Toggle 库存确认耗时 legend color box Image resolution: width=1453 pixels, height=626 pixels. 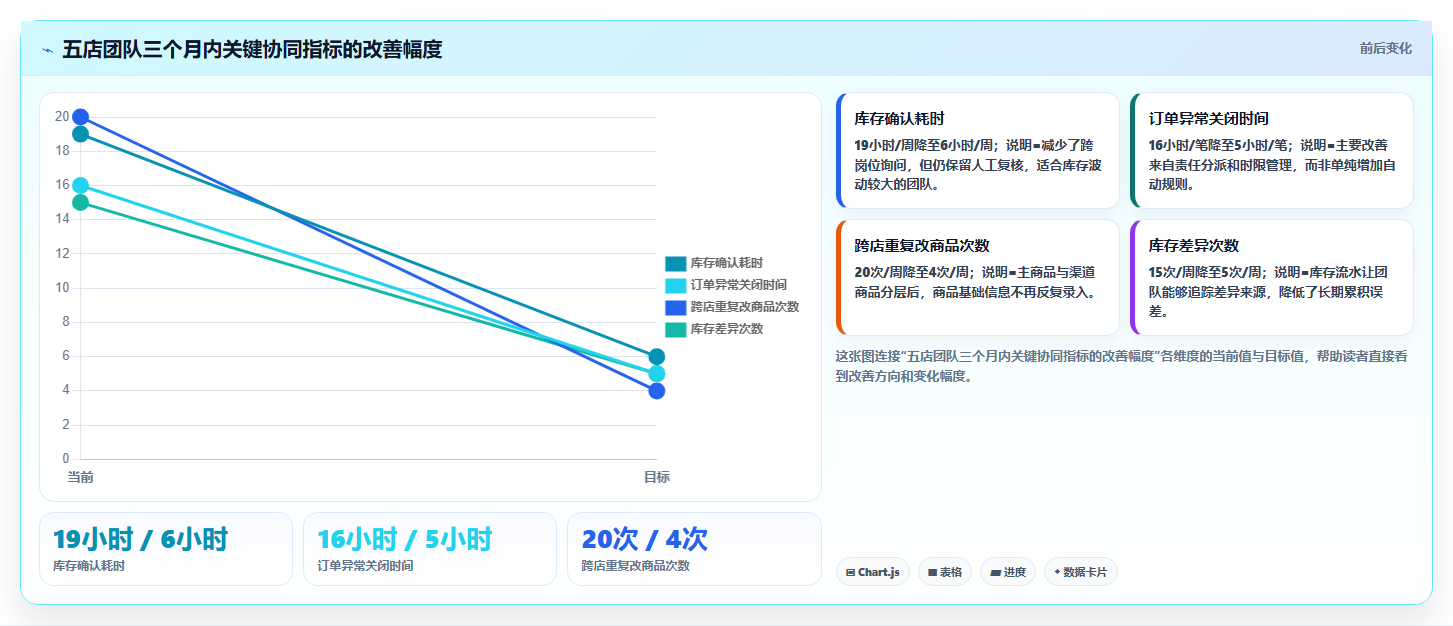[x=676, y=263]
